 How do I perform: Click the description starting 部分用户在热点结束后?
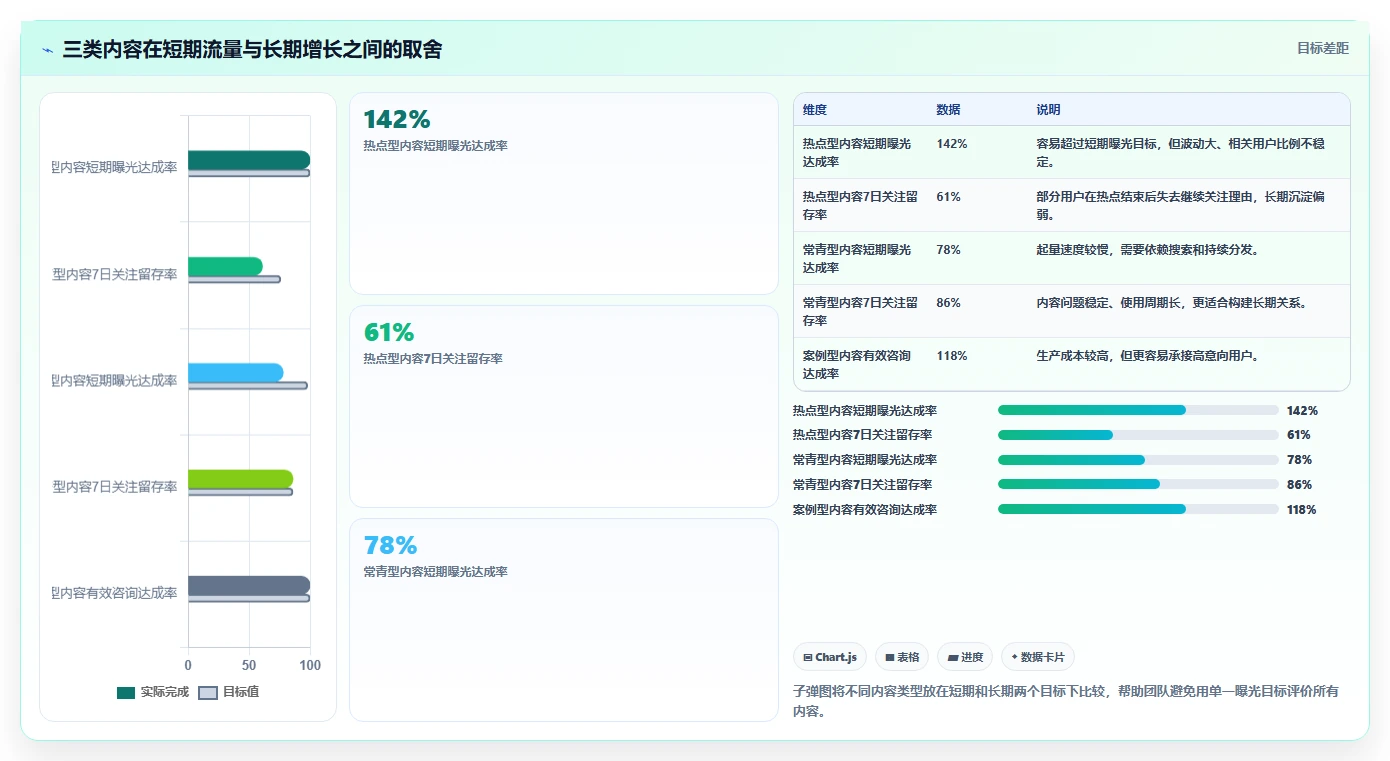point(1181,206)
